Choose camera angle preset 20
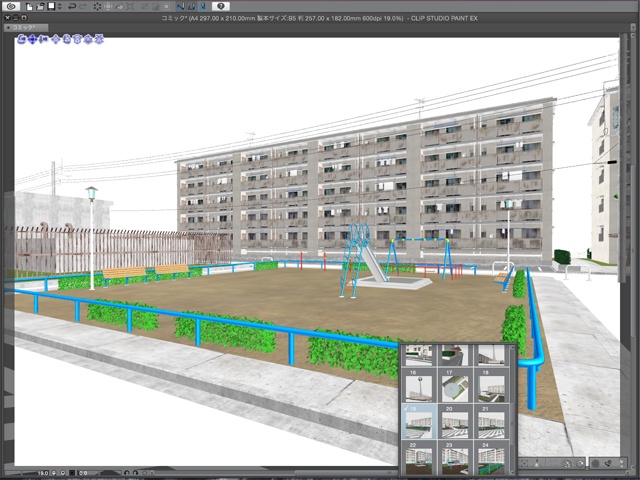This screenshot has width=640, height=480. [x=455, y=422]
